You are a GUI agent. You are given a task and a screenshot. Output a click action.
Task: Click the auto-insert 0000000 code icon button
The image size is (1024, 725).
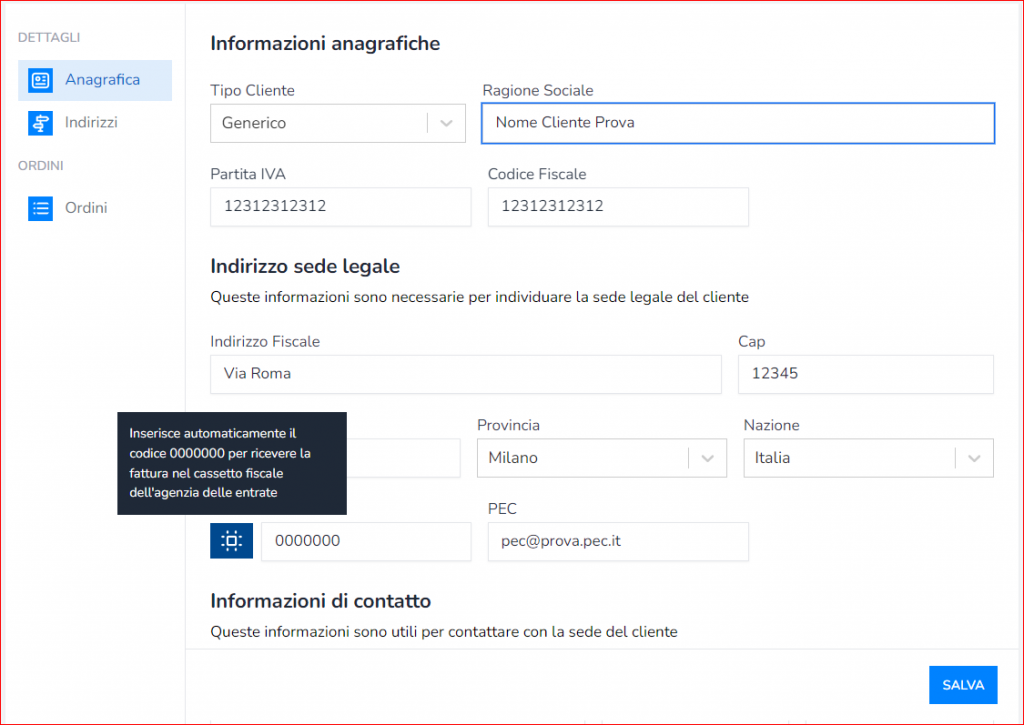(231, 541)
